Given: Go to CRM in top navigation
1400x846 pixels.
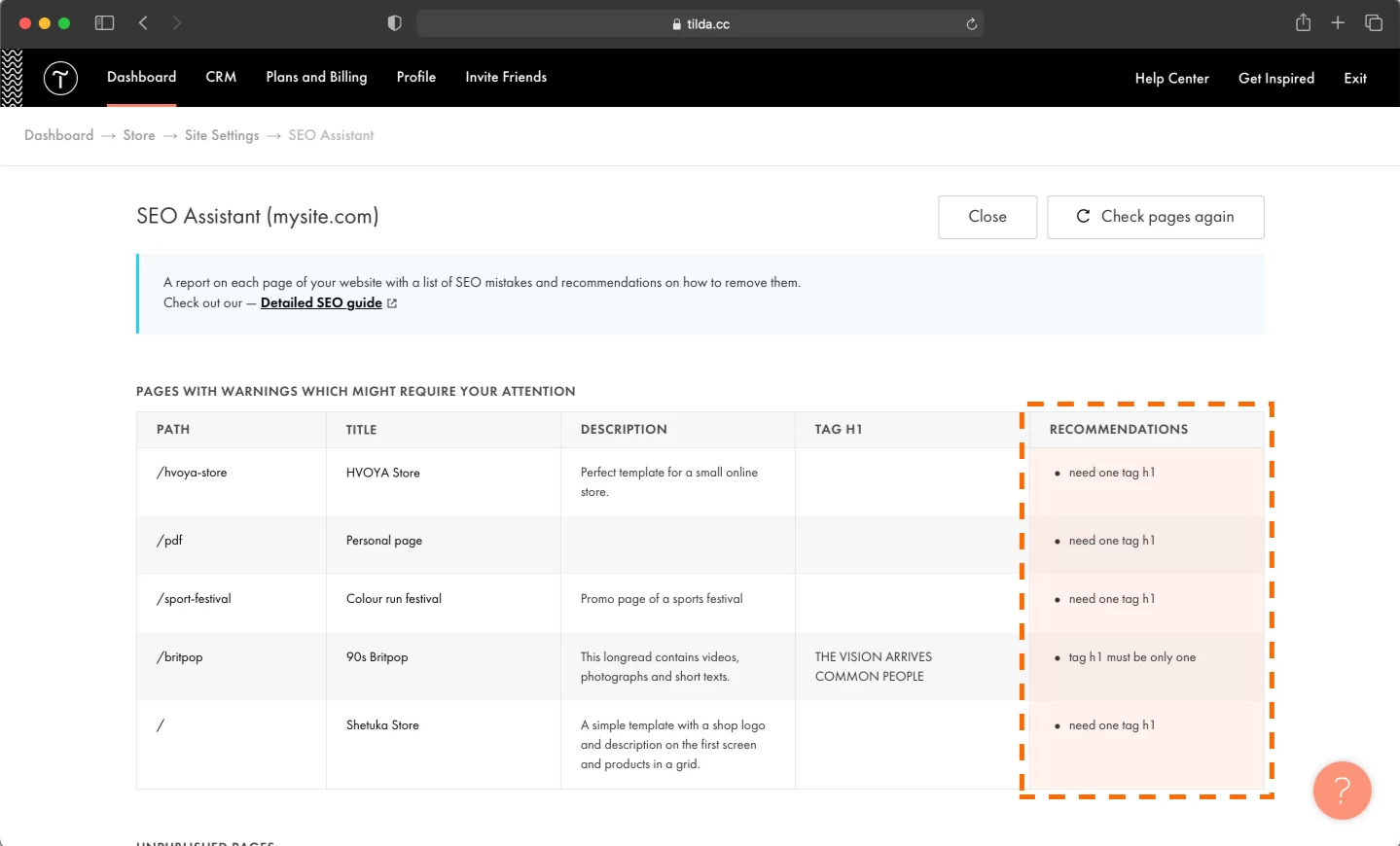Looking at the screenshot, I should tap(221, 77).
